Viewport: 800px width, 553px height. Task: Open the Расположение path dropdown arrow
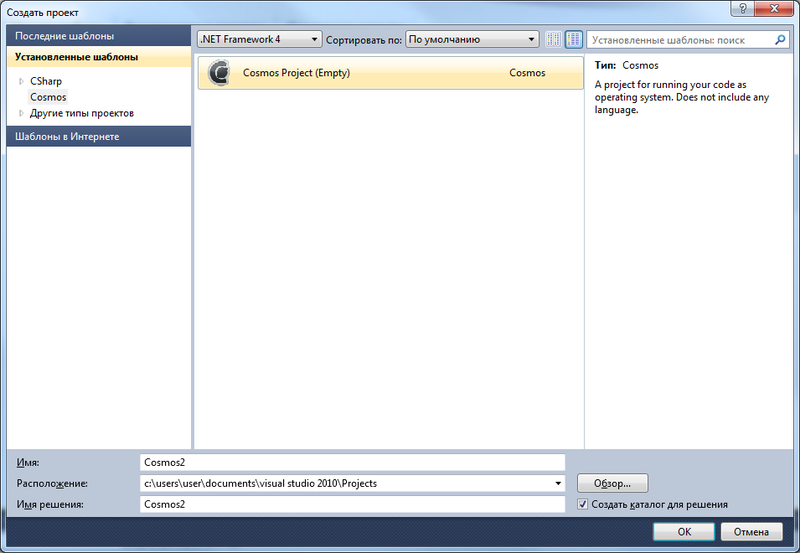point(558,483)
